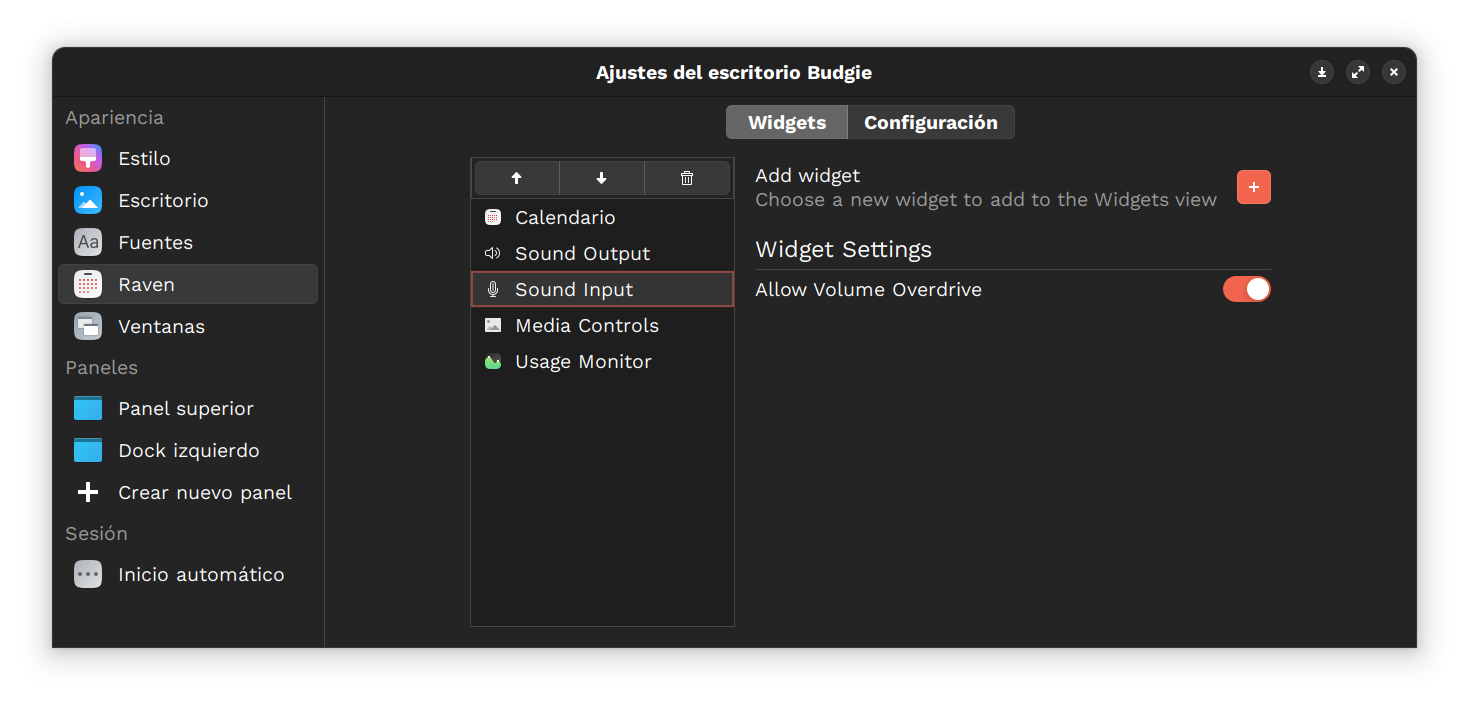Click the Fuentes Aa icon
Image resolution: width=1469 pixels, height=706 pixels.
click(87, 242)
